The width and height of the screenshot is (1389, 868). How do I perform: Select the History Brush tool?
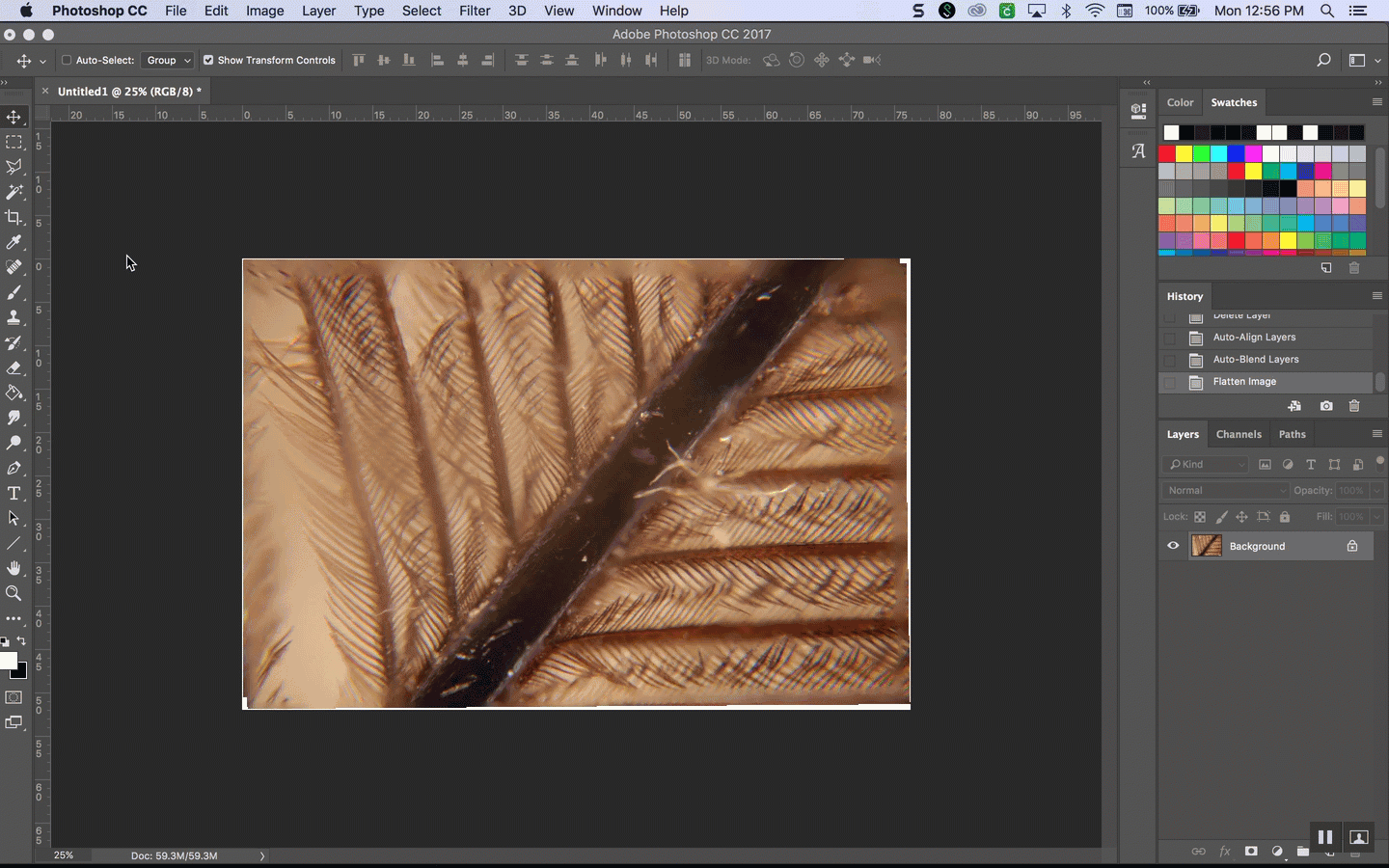tap(14, 342)
